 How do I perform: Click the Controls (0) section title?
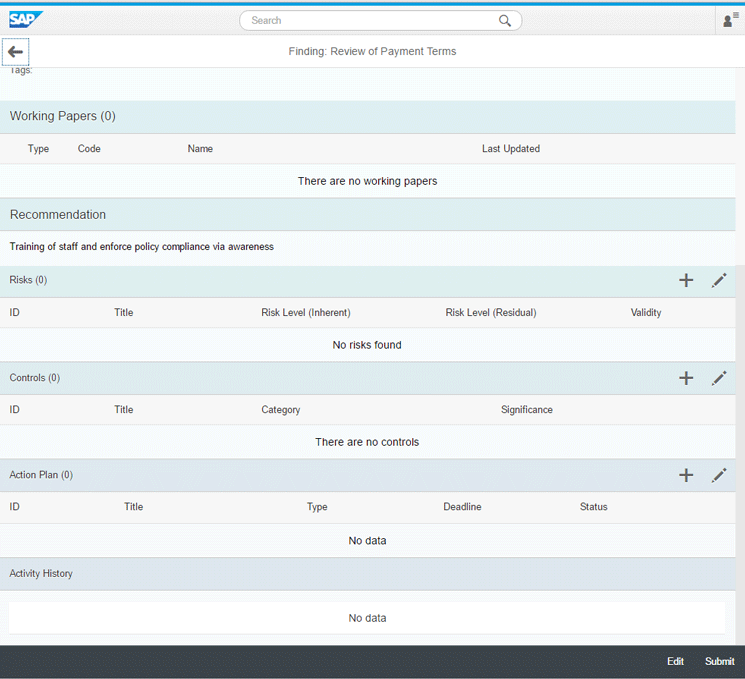35,378
